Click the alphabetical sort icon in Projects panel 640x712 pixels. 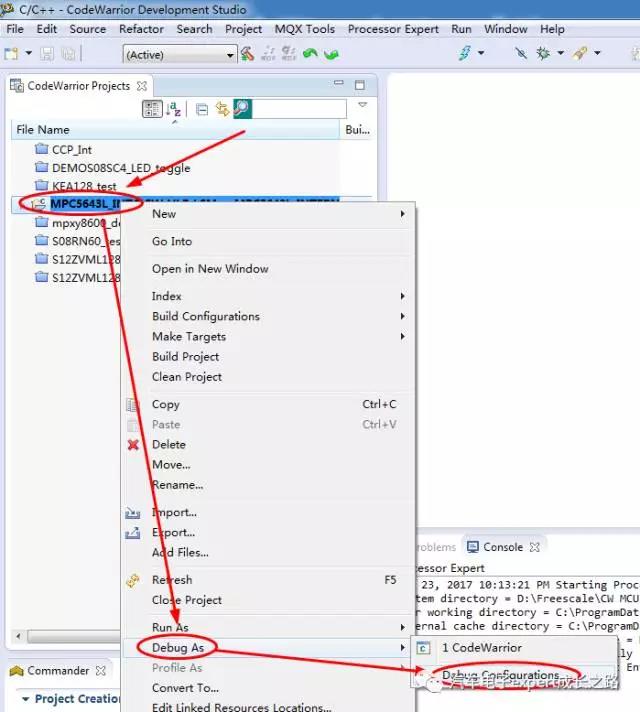174,109
